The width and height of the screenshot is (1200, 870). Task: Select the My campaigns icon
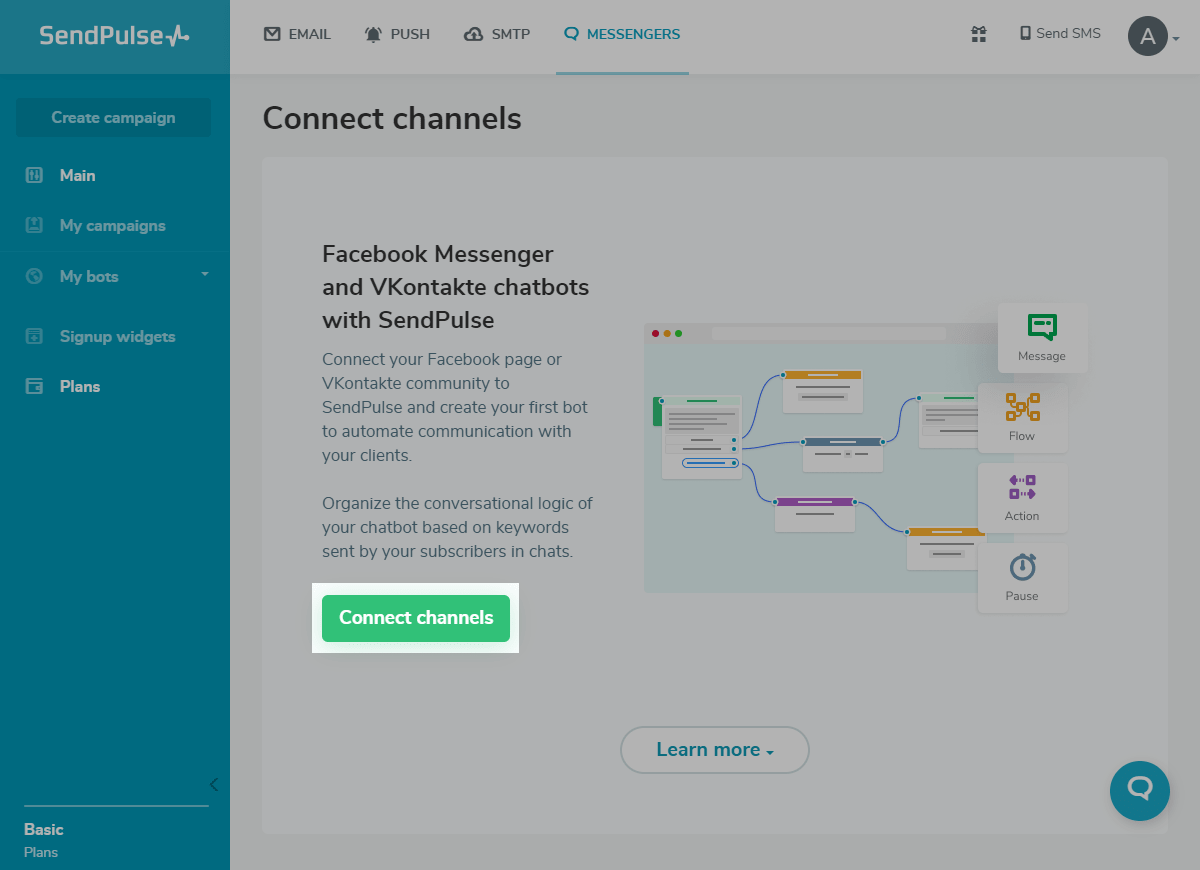pyautogui.click(x=34, y=225)
